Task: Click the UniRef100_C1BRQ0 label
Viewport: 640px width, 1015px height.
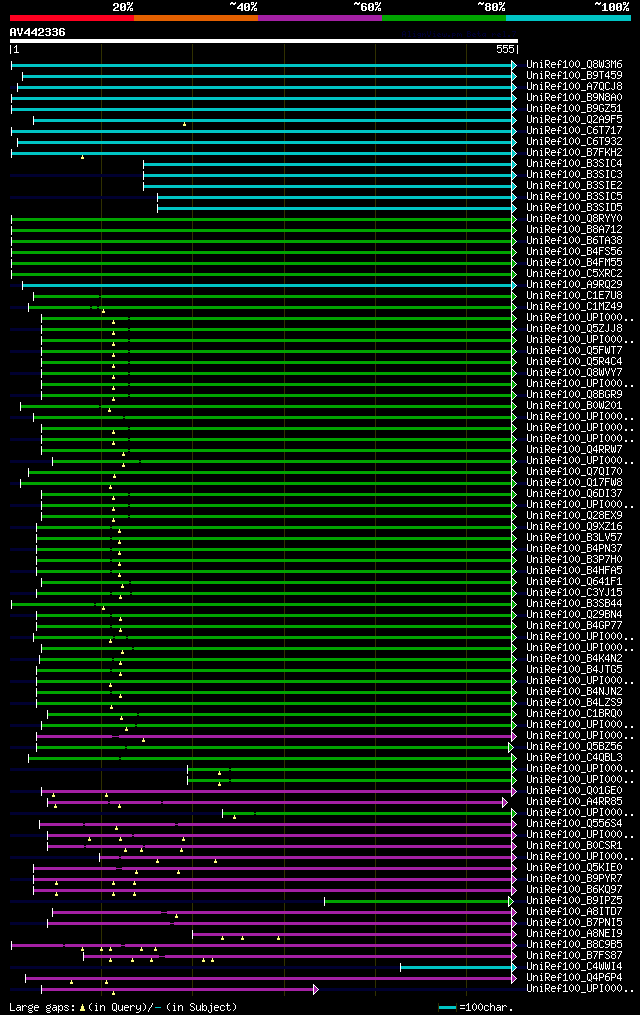Action: (x=575, y=714)
